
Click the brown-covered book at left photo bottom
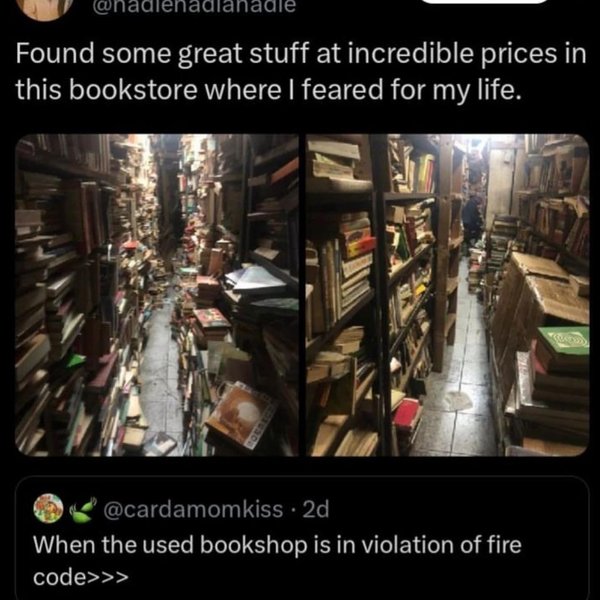[241, 414]
